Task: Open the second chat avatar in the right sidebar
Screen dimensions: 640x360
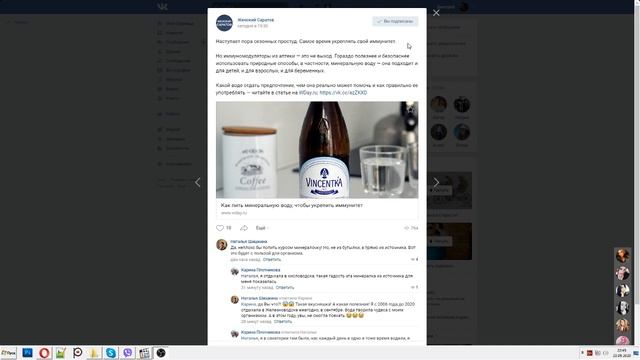Action: [x=622, y=273]
